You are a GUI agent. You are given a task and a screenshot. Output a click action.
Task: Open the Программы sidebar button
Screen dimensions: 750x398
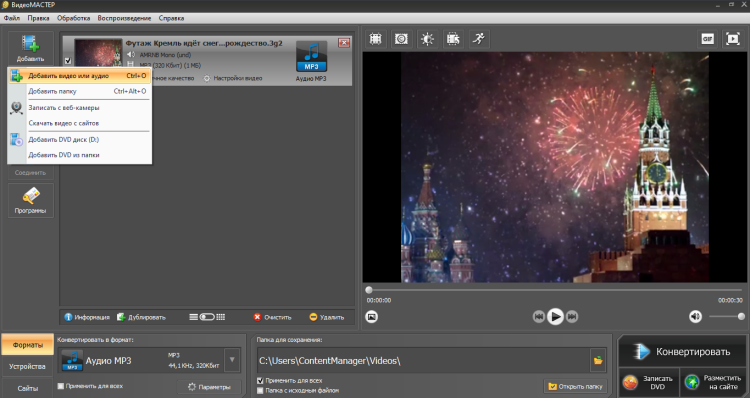point(30,200)
